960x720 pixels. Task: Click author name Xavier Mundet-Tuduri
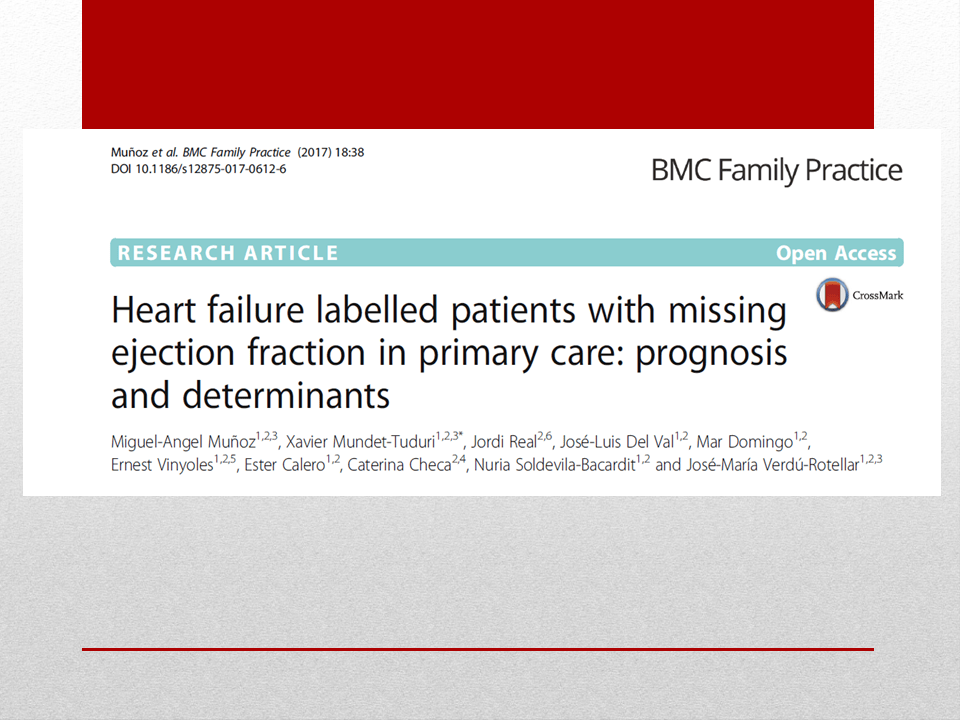pyautogui.click(x=361, y=441)
